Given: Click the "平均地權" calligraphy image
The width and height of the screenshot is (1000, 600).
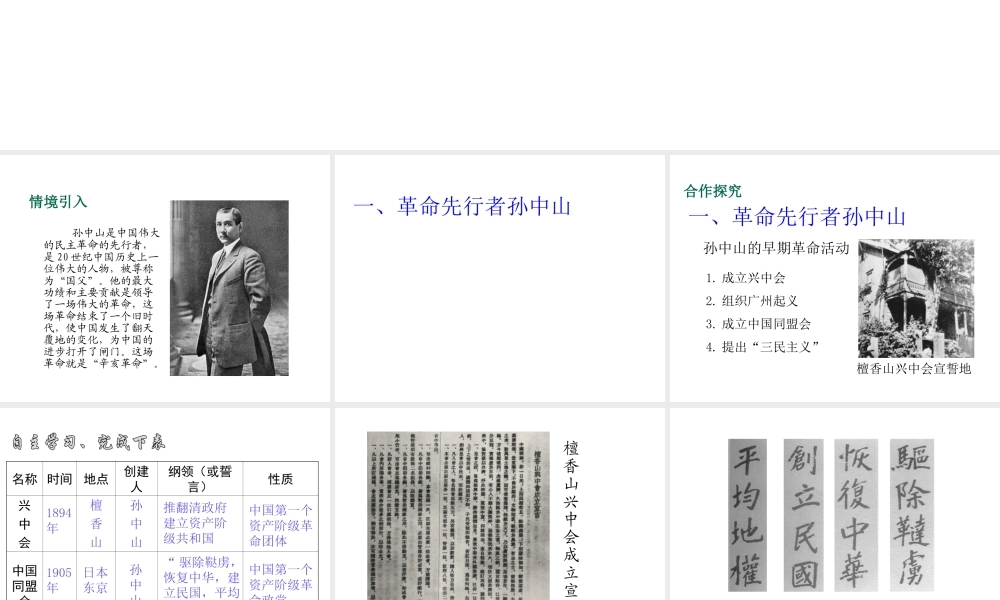Looking at the screenshot, I should tap(747, 514).
